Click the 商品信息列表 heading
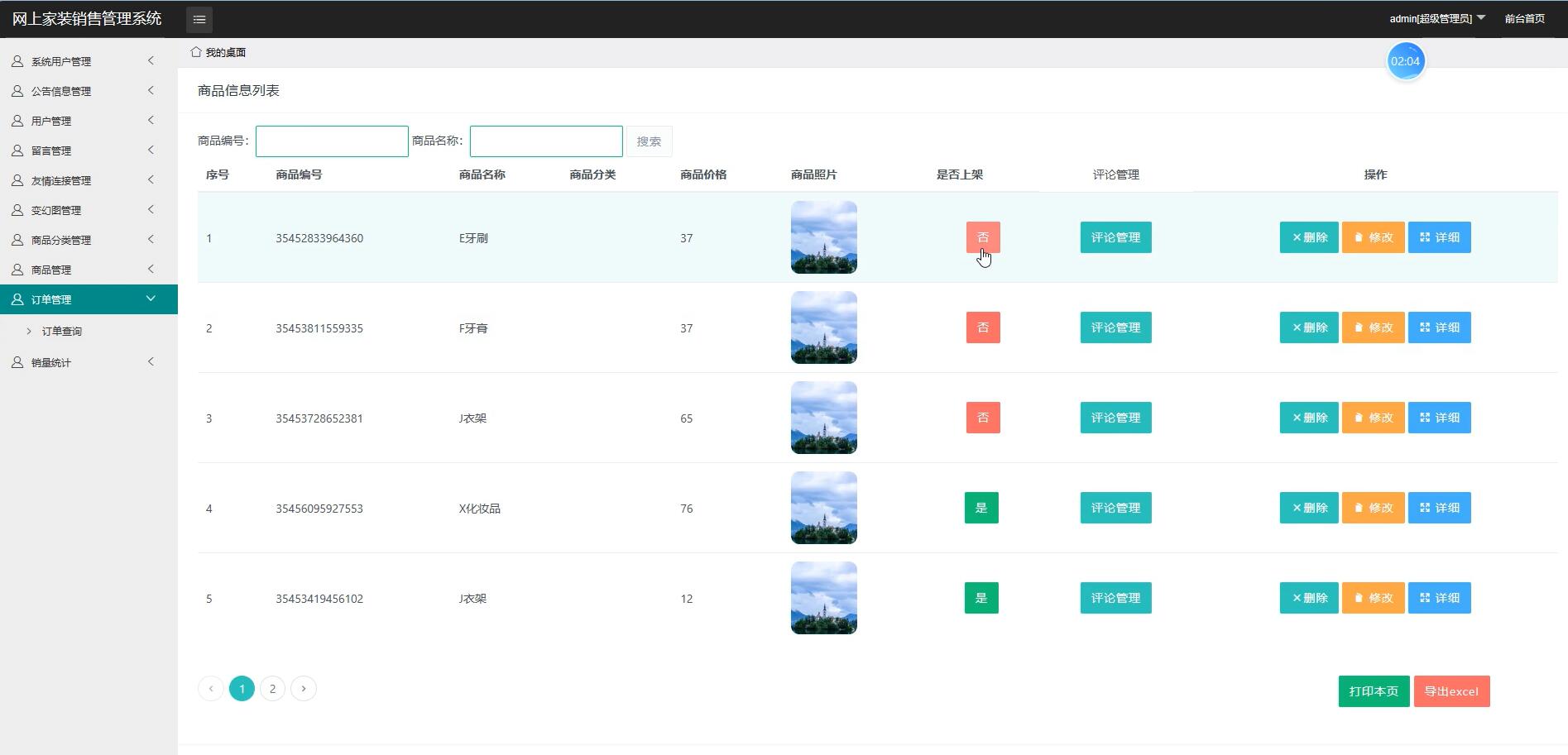Image resolution: width=1568 pixels, height=755 pixels. (238, 90)
